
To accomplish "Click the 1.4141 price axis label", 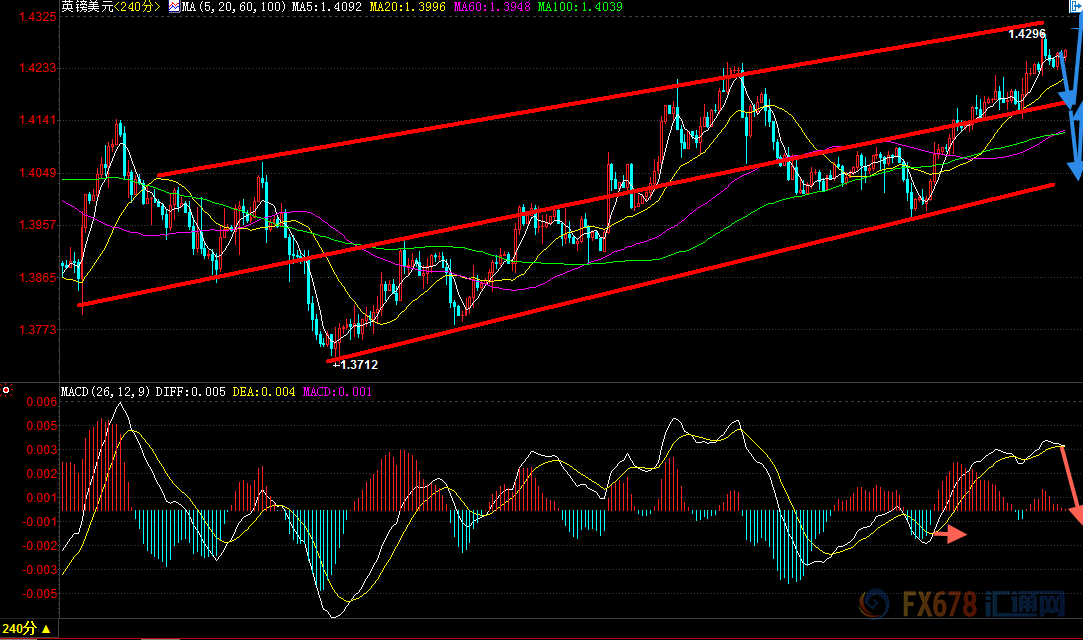I will (x=37, y=120).
